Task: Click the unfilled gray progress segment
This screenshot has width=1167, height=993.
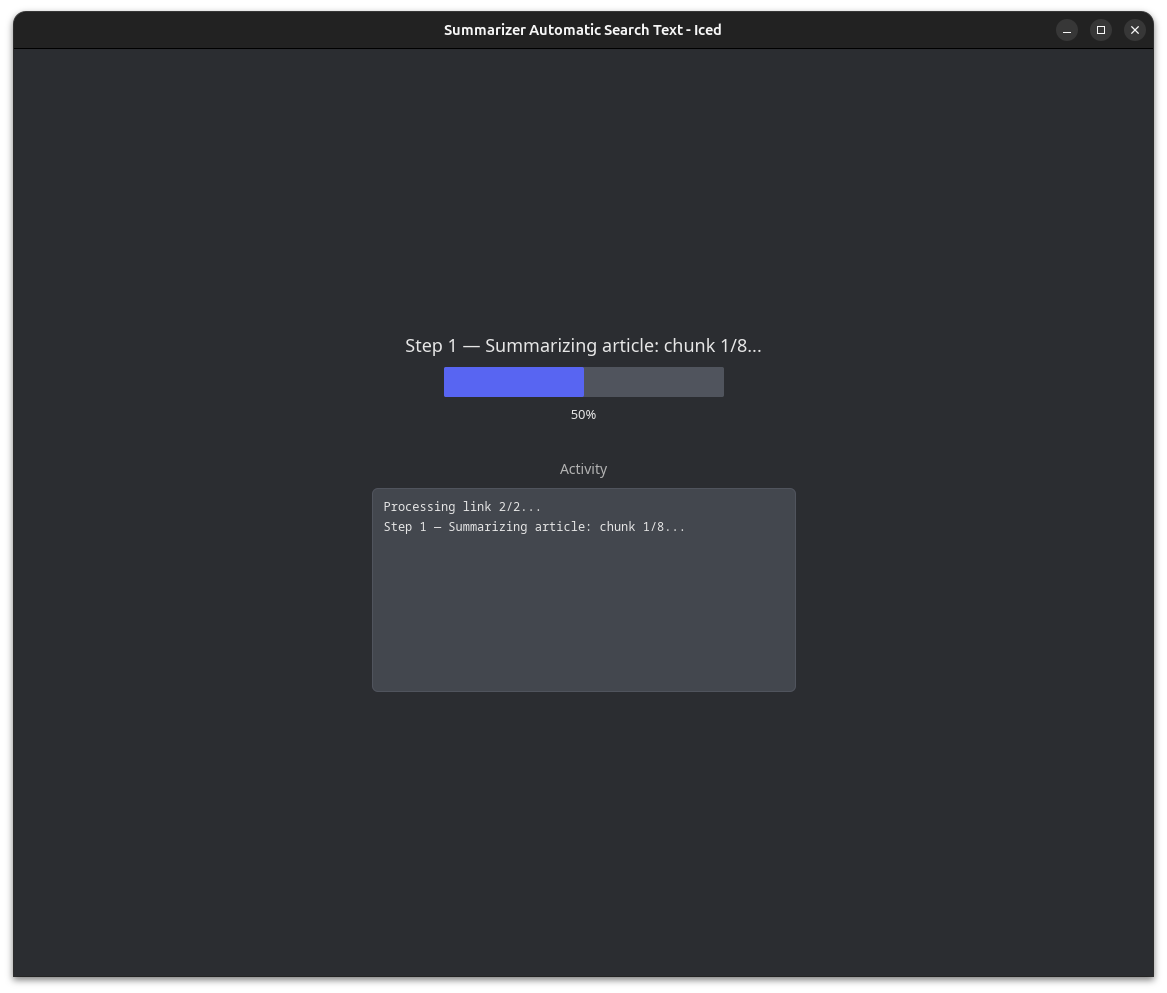Action: coord(654,382)
